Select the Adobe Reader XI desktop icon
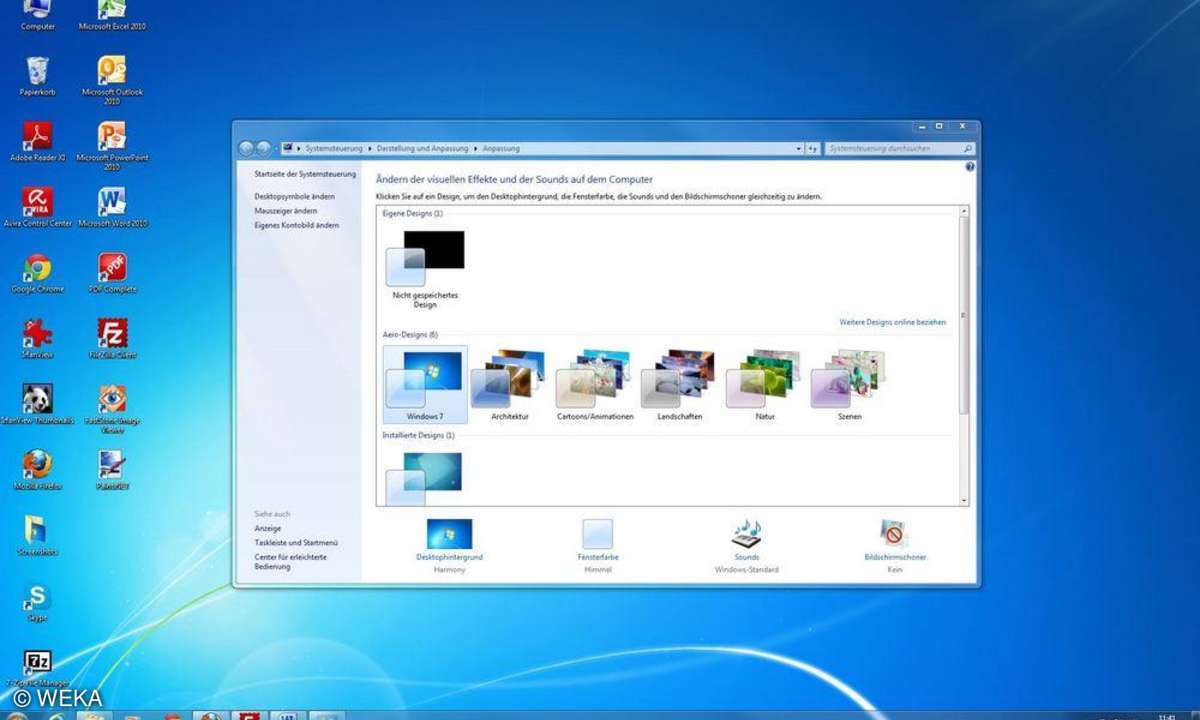The width and height of the screenshot is (1200, 720). point(37,142)
